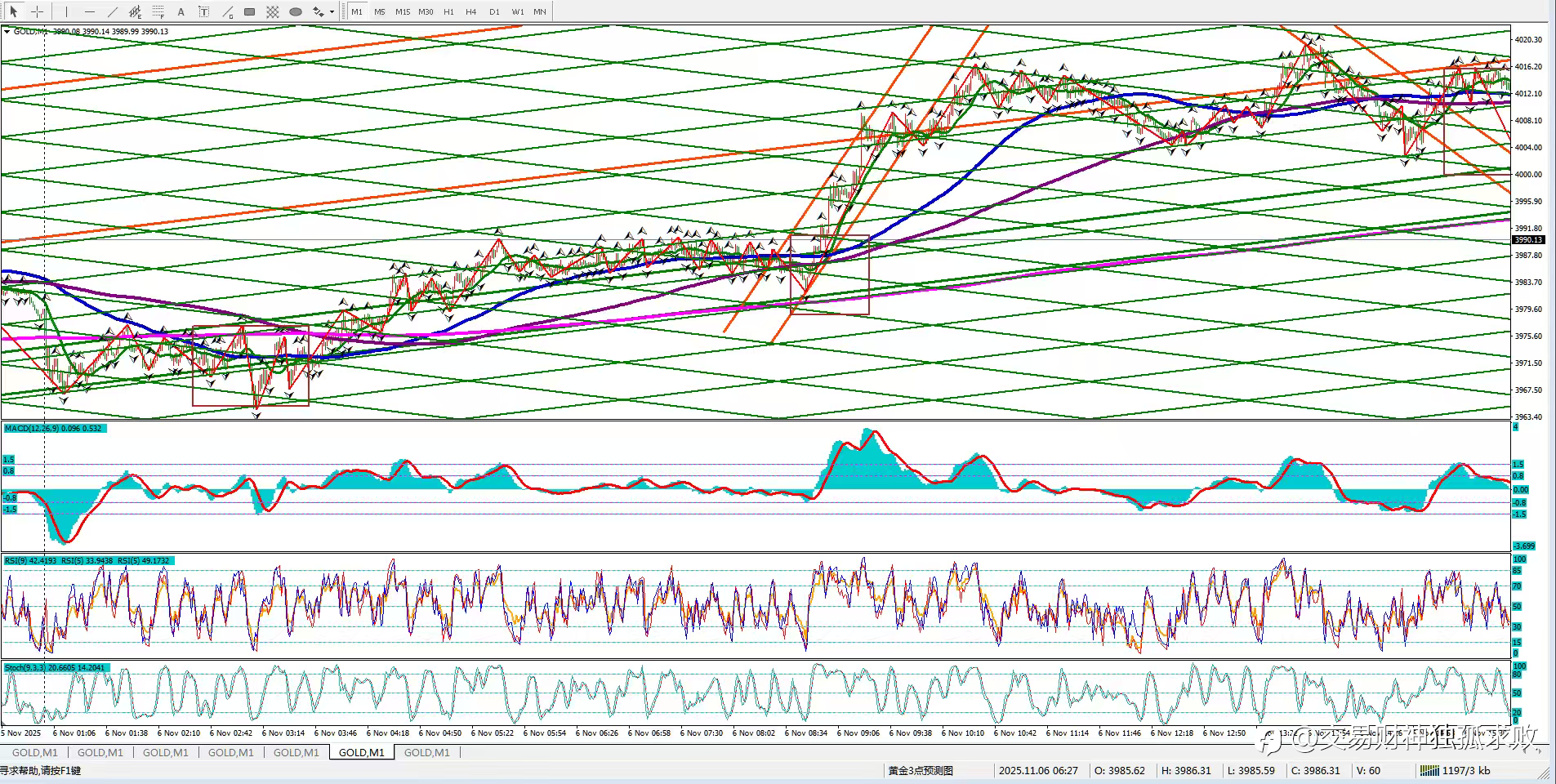Click the 黄金3点预测图 status bar entry
Screen dimensions: 1556x784
pyautogui.click(x=921, y=770)
